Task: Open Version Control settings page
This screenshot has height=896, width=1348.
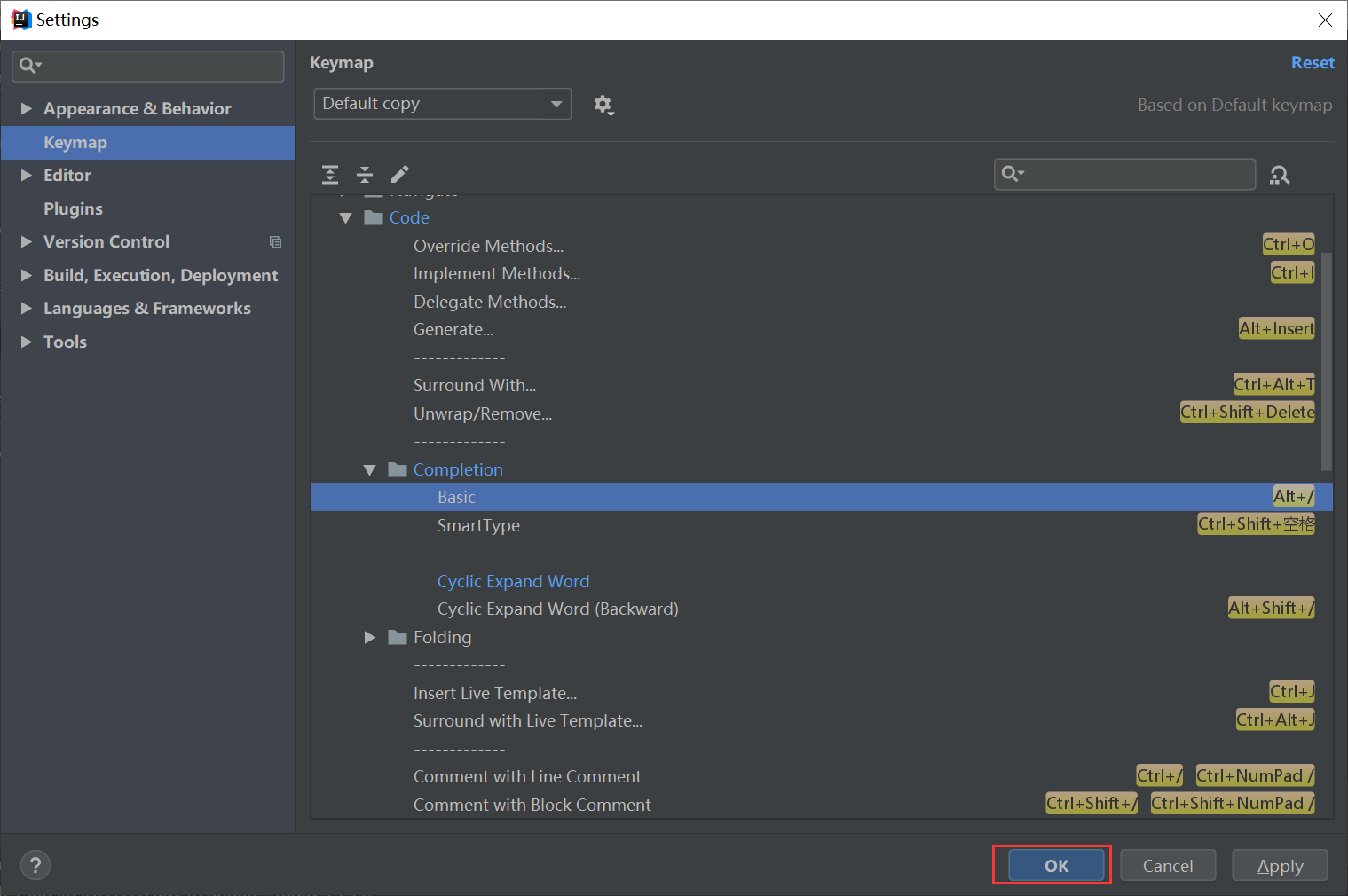Action: coord(106,241)
